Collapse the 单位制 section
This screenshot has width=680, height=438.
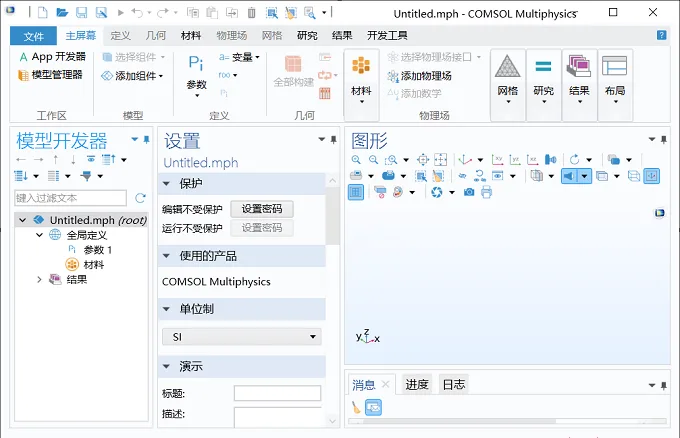166,309
